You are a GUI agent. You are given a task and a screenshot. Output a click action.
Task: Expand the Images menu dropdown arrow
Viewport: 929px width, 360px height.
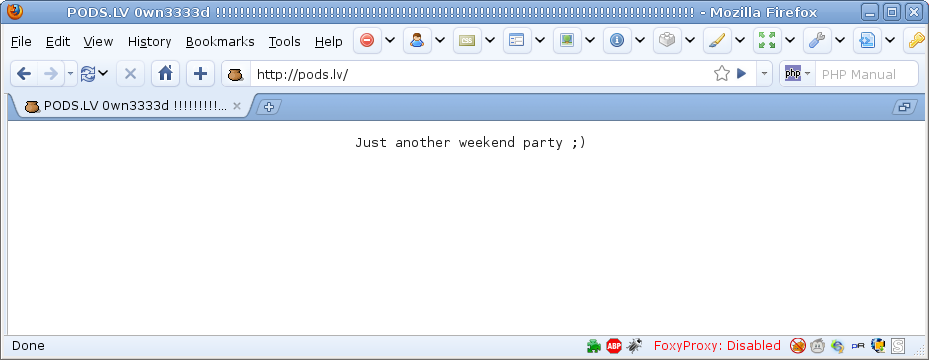click(590, 40)
